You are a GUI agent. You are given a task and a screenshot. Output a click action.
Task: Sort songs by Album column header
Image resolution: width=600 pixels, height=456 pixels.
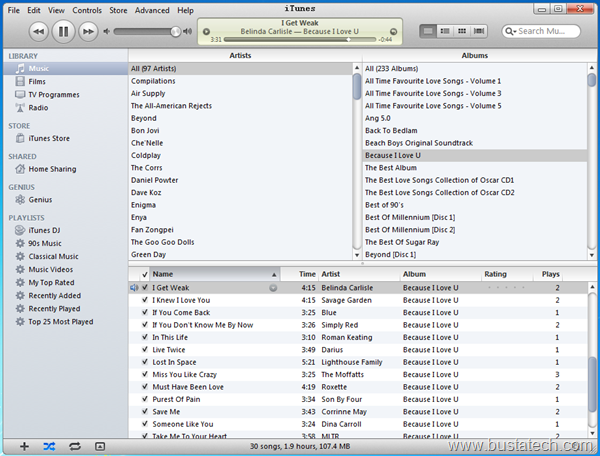pyautogui.click(x=440, y=274)
